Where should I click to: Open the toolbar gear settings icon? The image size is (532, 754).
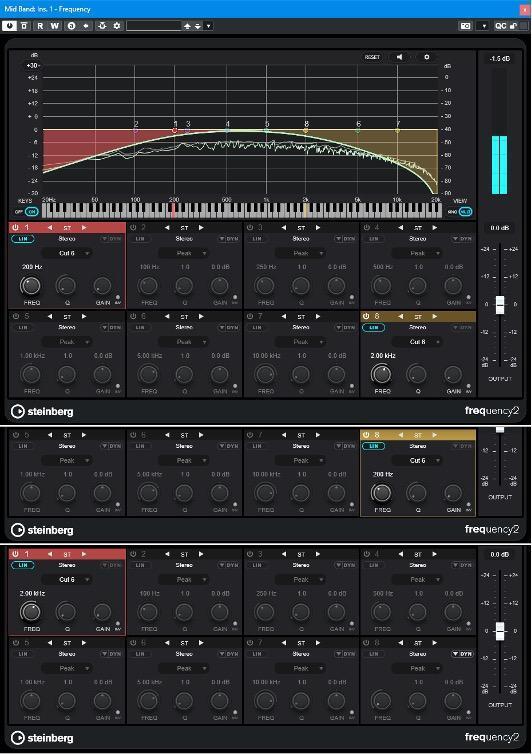[x=117, y=26]
